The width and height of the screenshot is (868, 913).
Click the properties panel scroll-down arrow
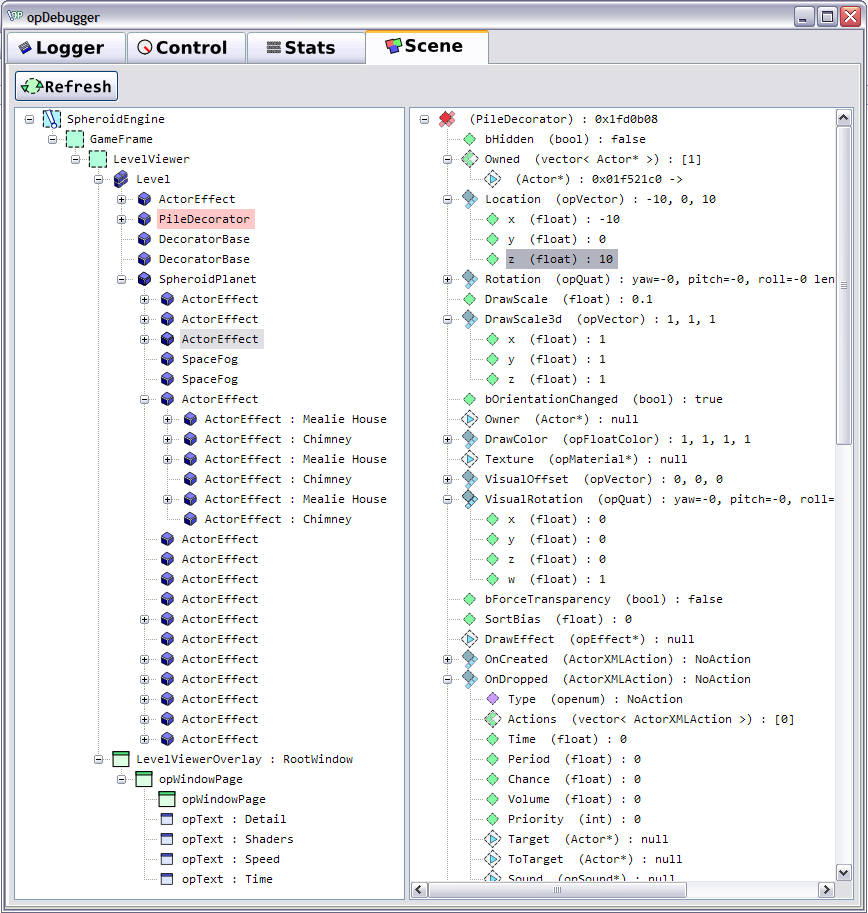843,870
